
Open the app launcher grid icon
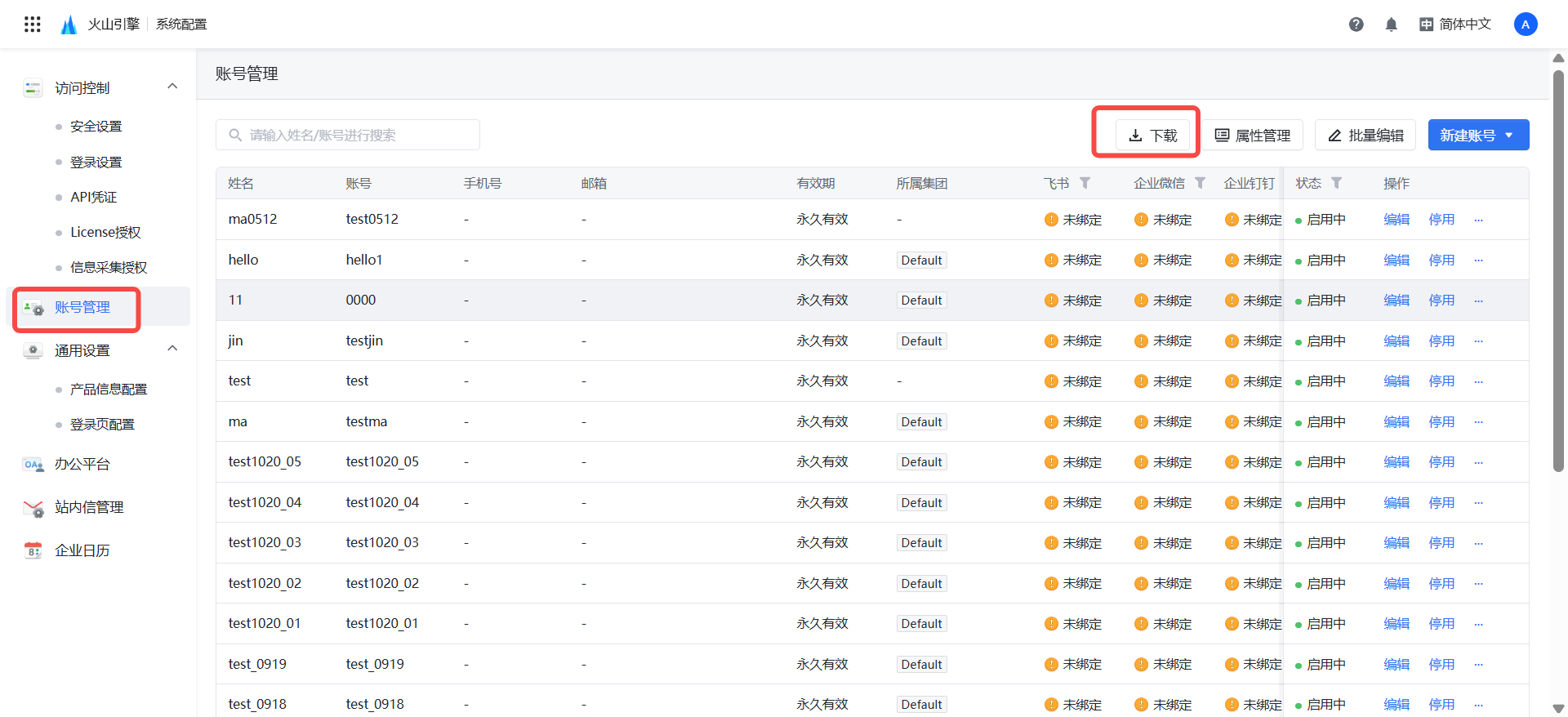[x=33, y=24]
